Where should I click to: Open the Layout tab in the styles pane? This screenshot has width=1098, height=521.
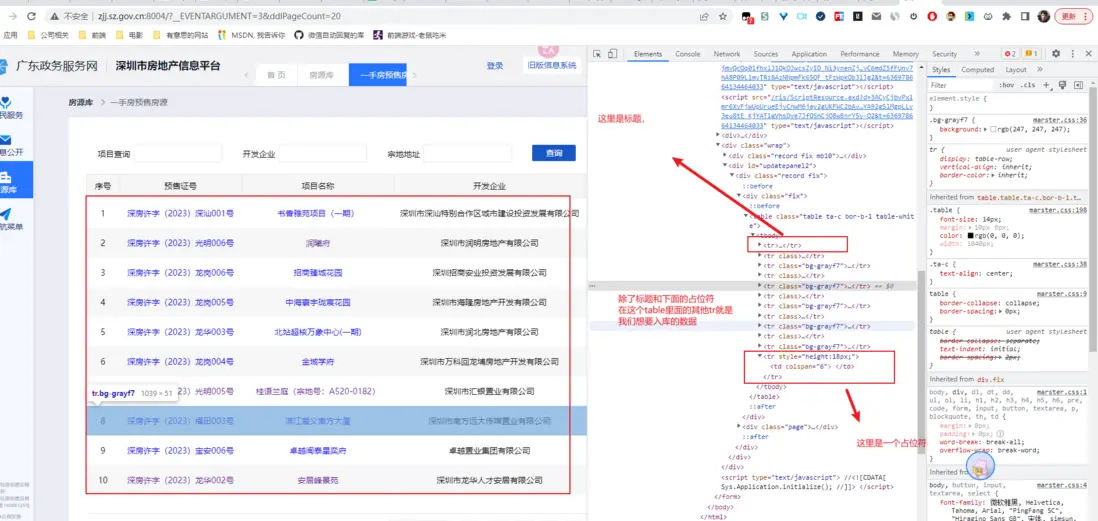point(1015,69)
